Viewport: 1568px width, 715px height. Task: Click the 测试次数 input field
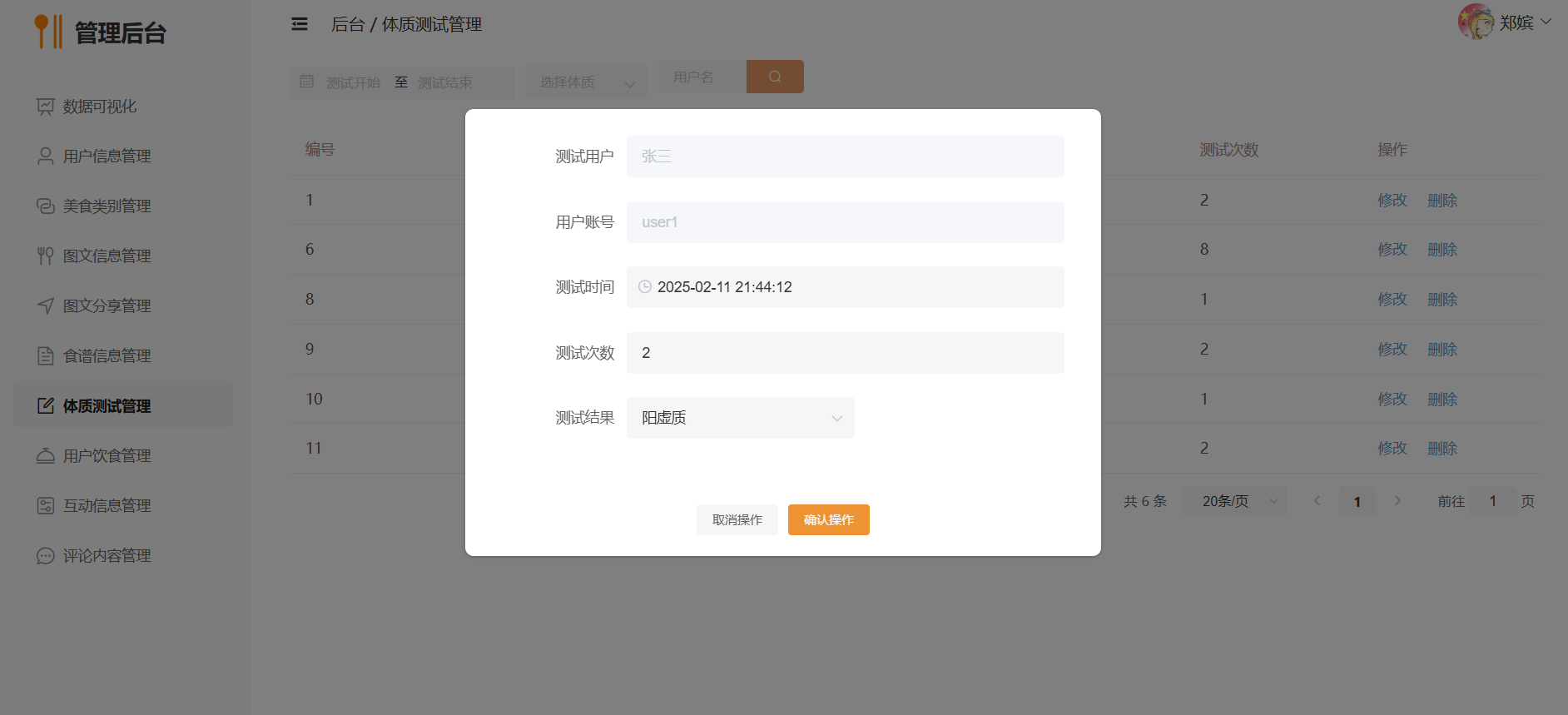pyautogui.click(x=846, y=353)
